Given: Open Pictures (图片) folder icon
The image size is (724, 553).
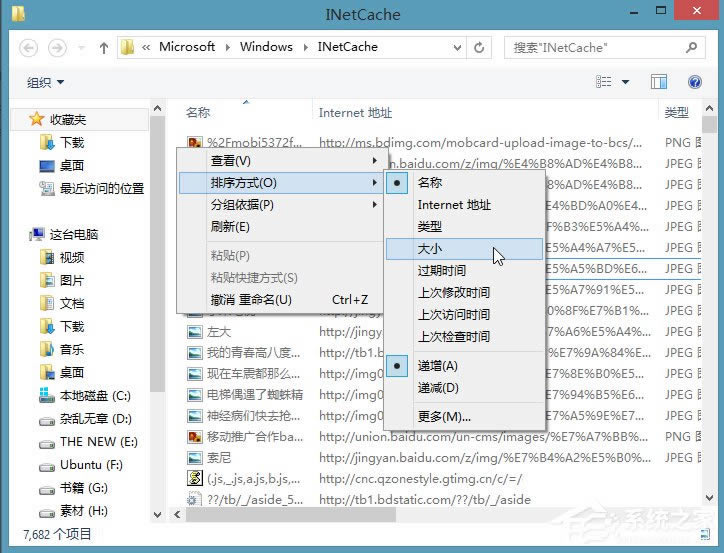Looking at the screenshot, I should click(x=47, y=280).
